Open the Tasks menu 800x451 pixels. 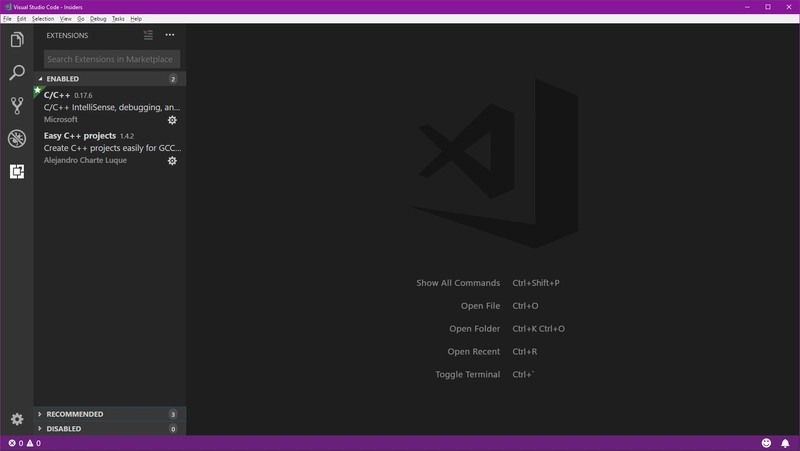click(x=118, y=19)
